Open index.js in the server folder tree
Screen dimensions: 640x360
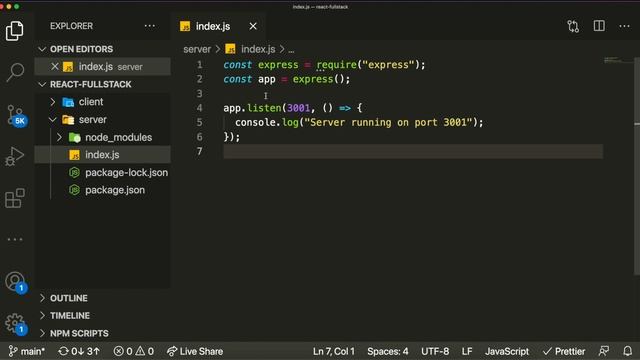pos(103,155)
